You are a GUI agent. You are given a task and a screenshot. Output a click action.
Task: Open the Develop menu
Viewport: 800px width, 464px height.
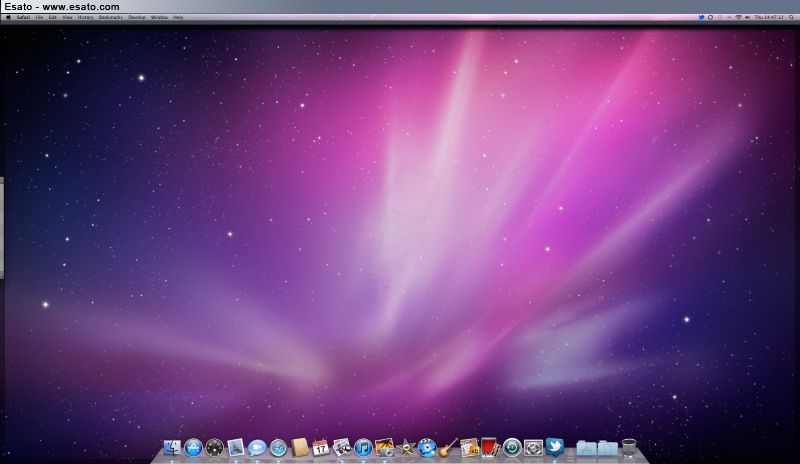(137, 17)
